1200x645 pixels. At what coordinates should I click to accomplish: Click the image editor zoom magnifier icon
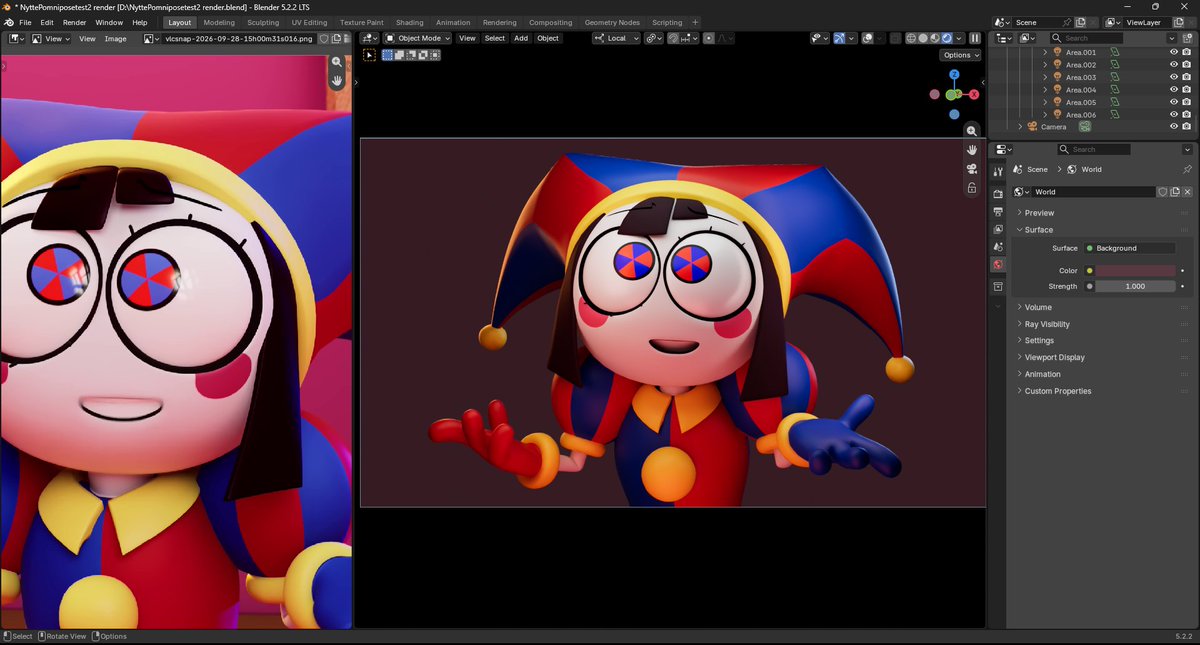(x=338, y=62)
